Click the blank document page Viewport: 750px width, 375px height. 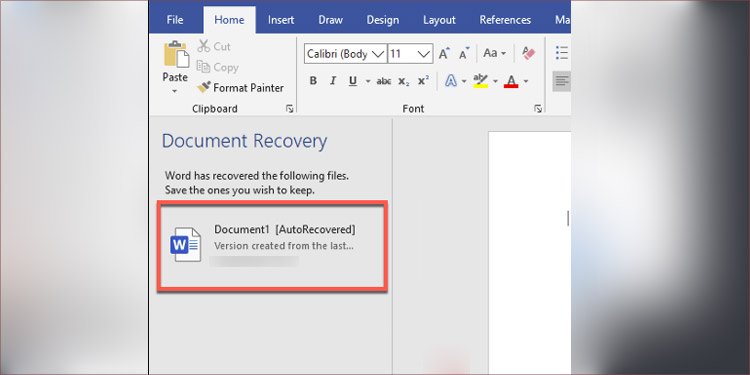click(x=529, y=253)
